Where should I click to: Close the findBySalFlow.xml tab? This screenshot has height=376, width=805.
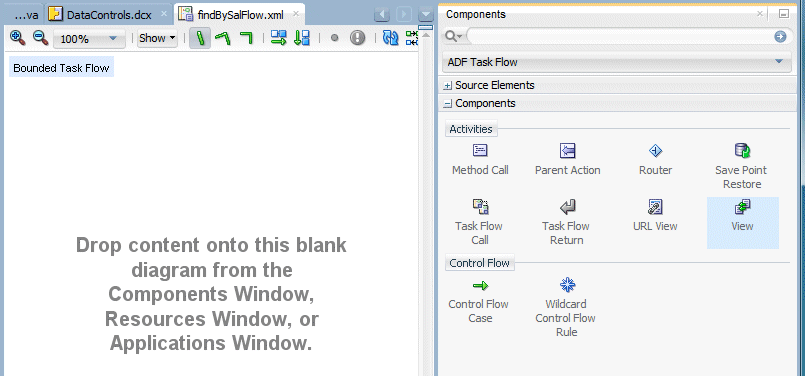pos(296,14)
